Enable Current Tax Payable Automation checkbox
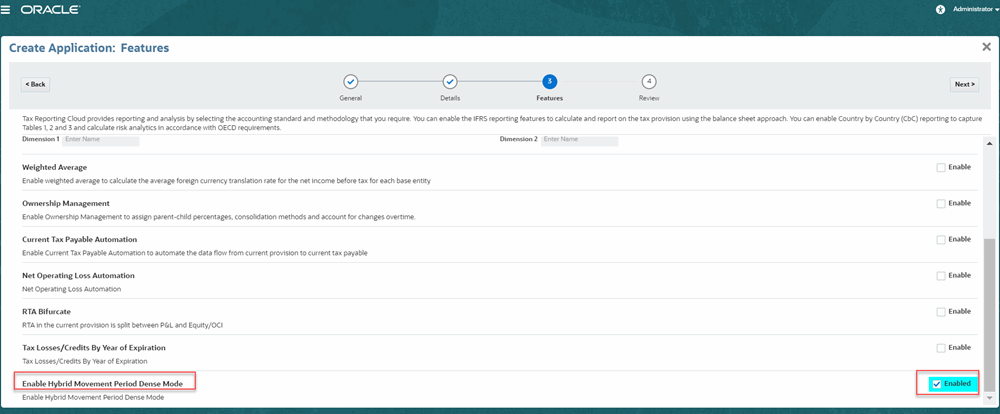Image resolution: width=1000 pixels, height=414 pixels. pos(941,240)
